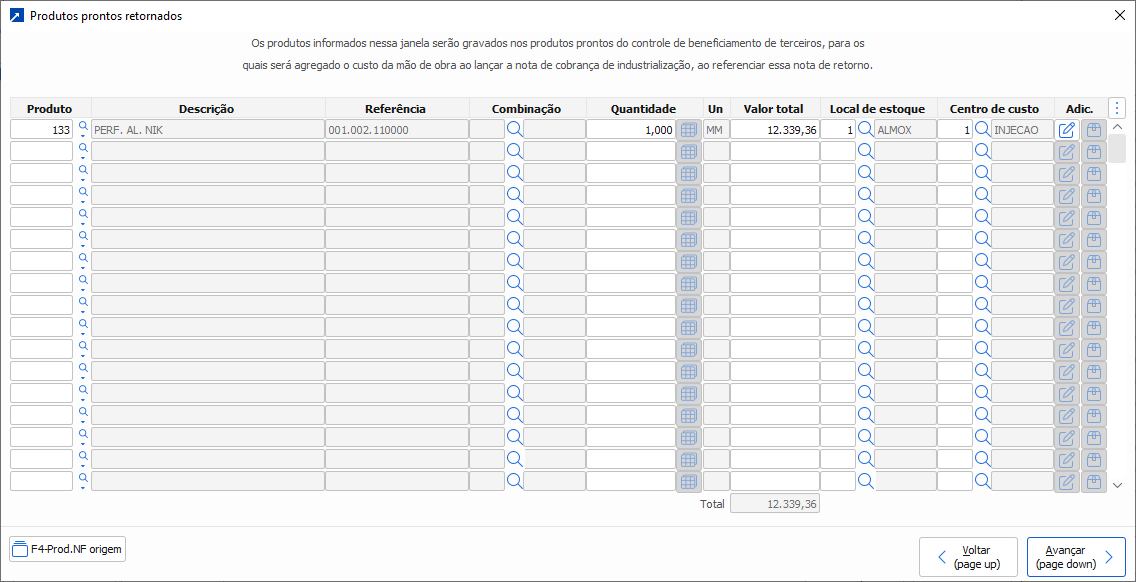Click Quantidade field showing 1,000
Image resolution: width=1136 pixels, height=582 pixels.
[630, 129]
